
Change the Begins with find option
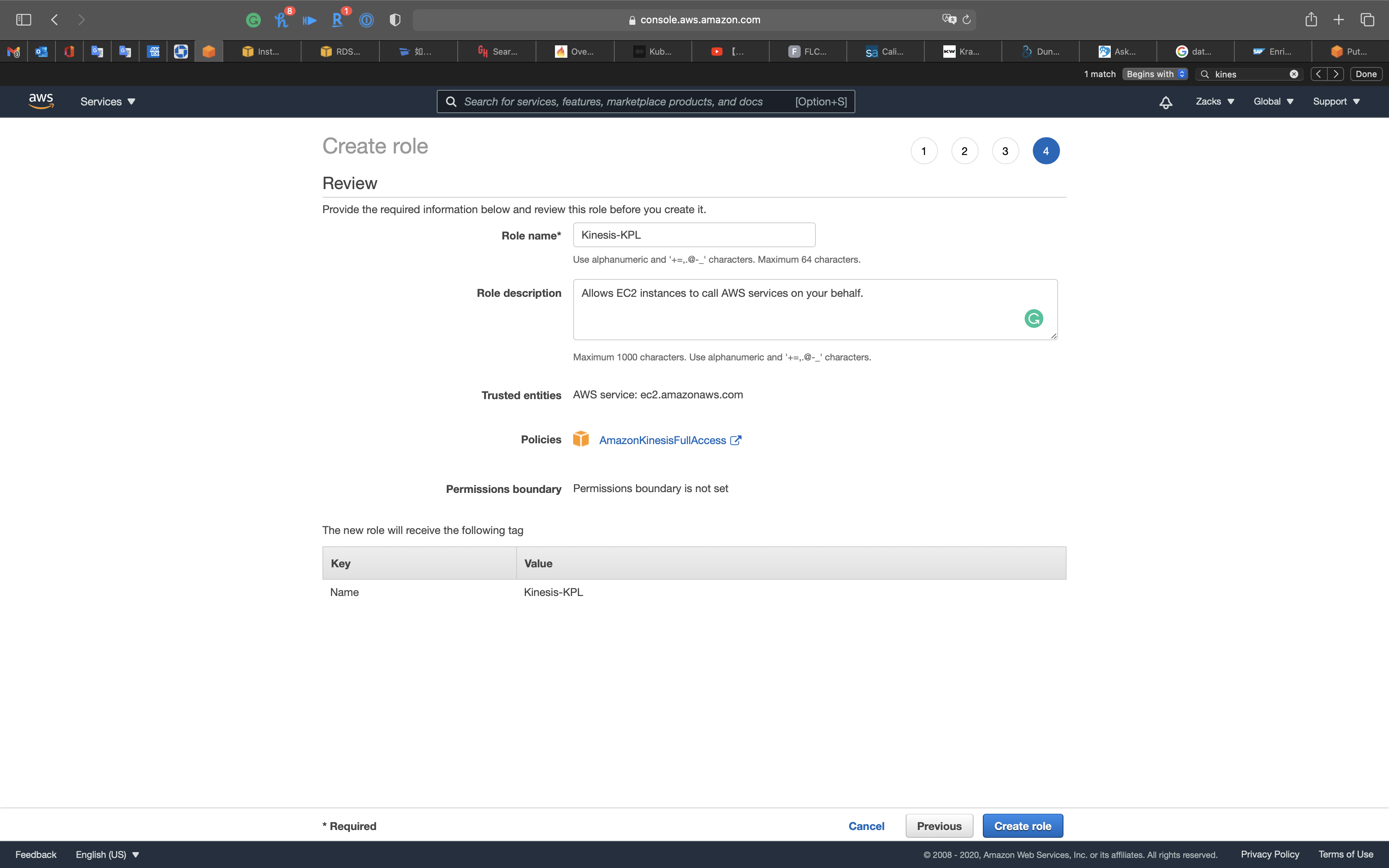tap(1155, 74)
